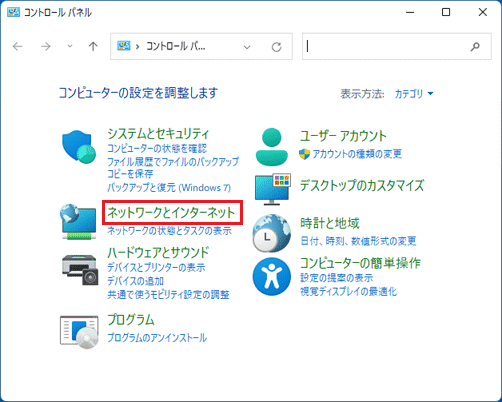This screenshot has height=402, width=502.
Task: Expand the address bar history dropdown
Action: click(x=247, y=47)
